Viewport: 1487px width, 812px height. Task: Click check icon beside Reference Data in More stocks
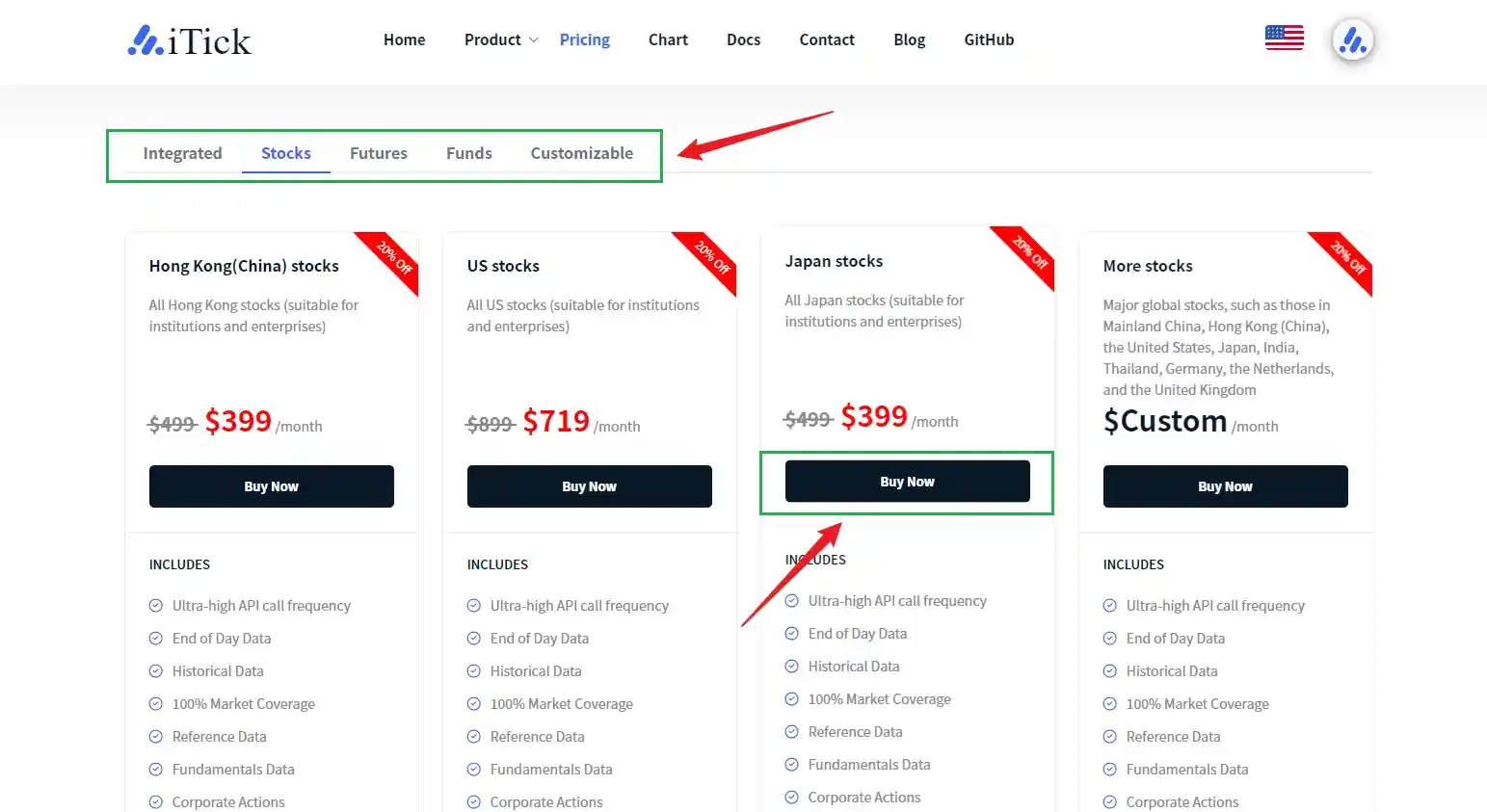[1109, 737]
